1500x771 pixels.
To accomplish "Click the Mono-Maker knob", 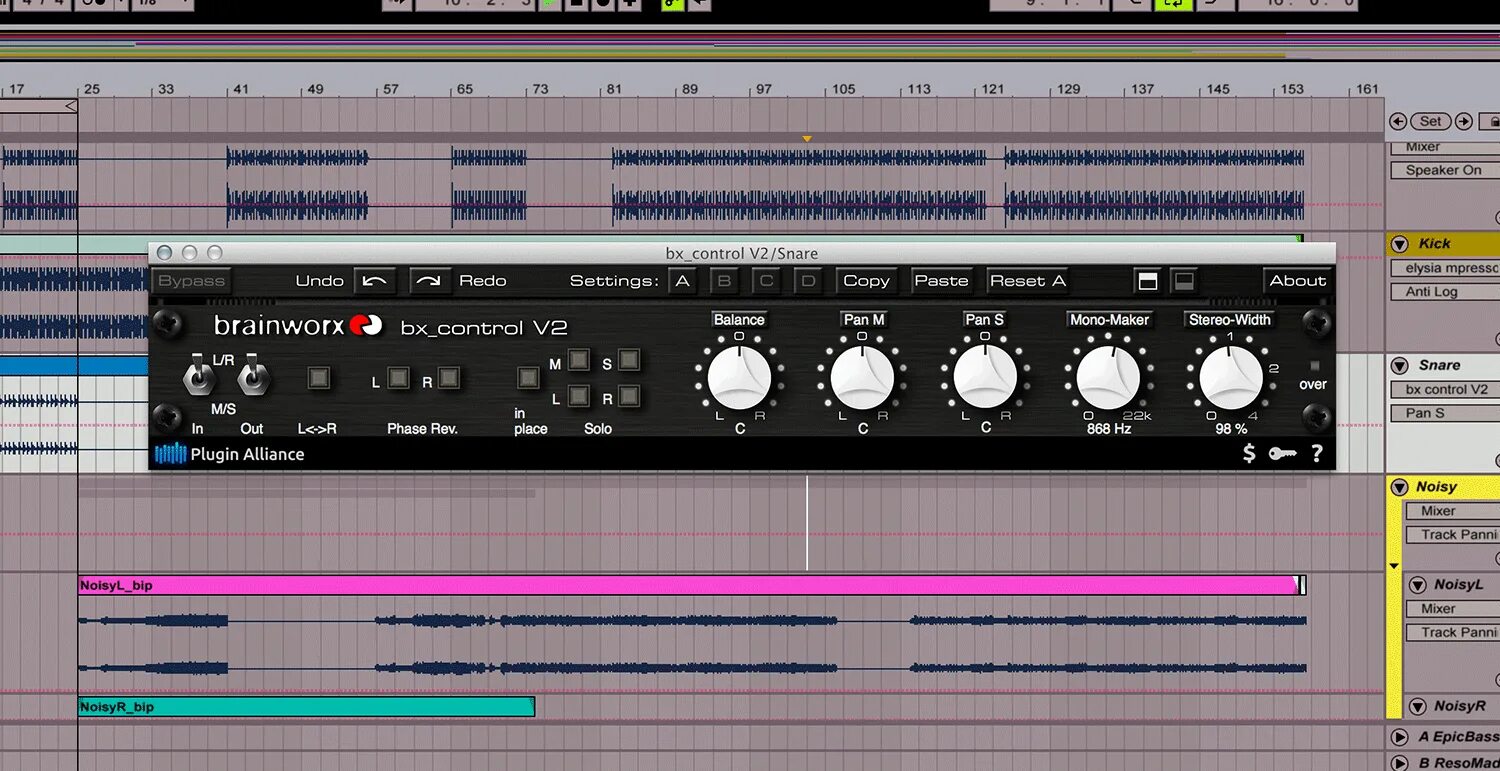I will tap(1108, 377).
